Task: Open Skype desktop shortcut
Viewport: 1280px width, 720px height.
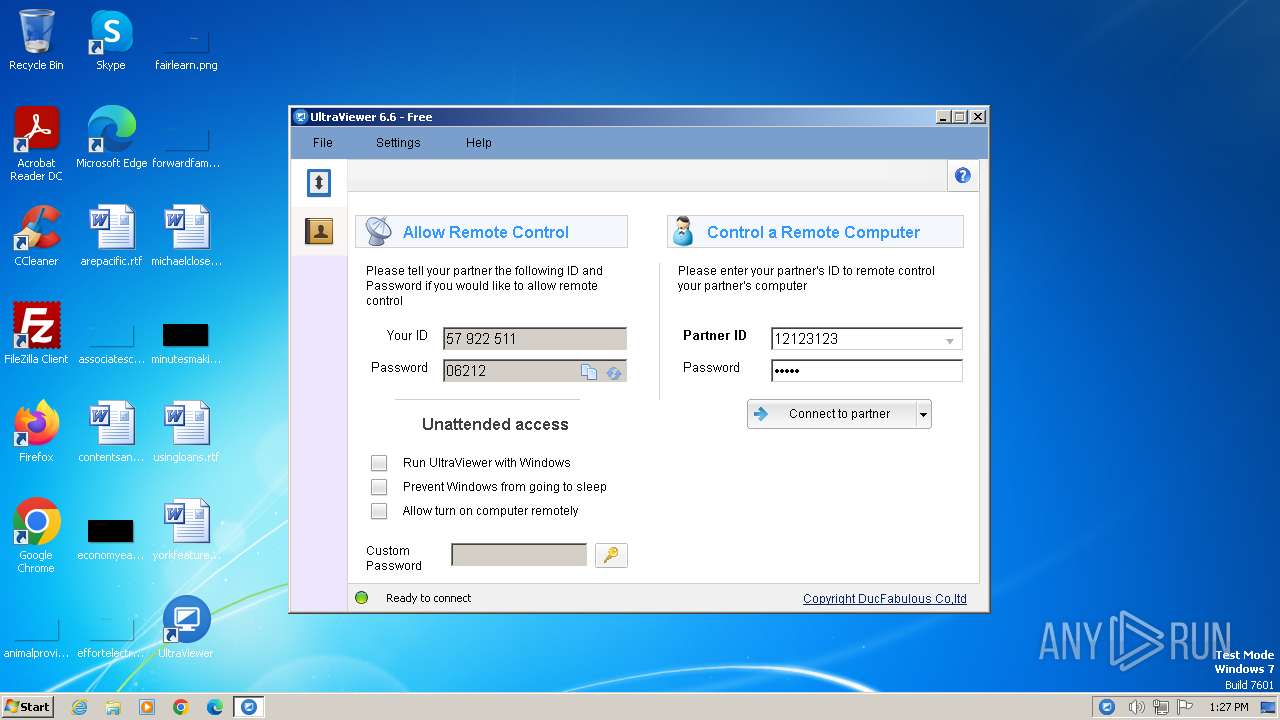Action: coord(111,40)
